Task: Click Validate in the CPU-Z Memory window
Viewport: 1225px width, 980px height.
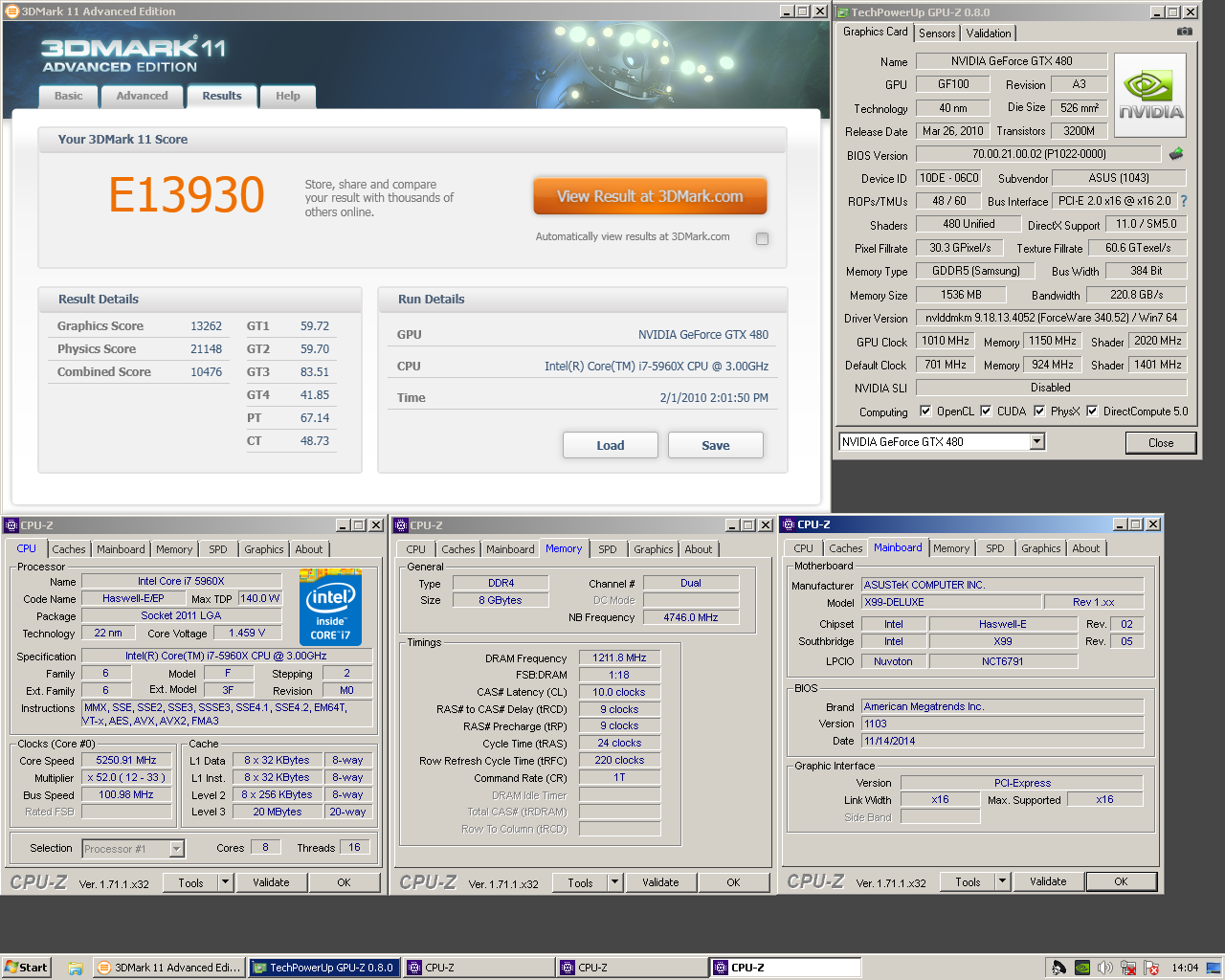Action: click(660, 882)
